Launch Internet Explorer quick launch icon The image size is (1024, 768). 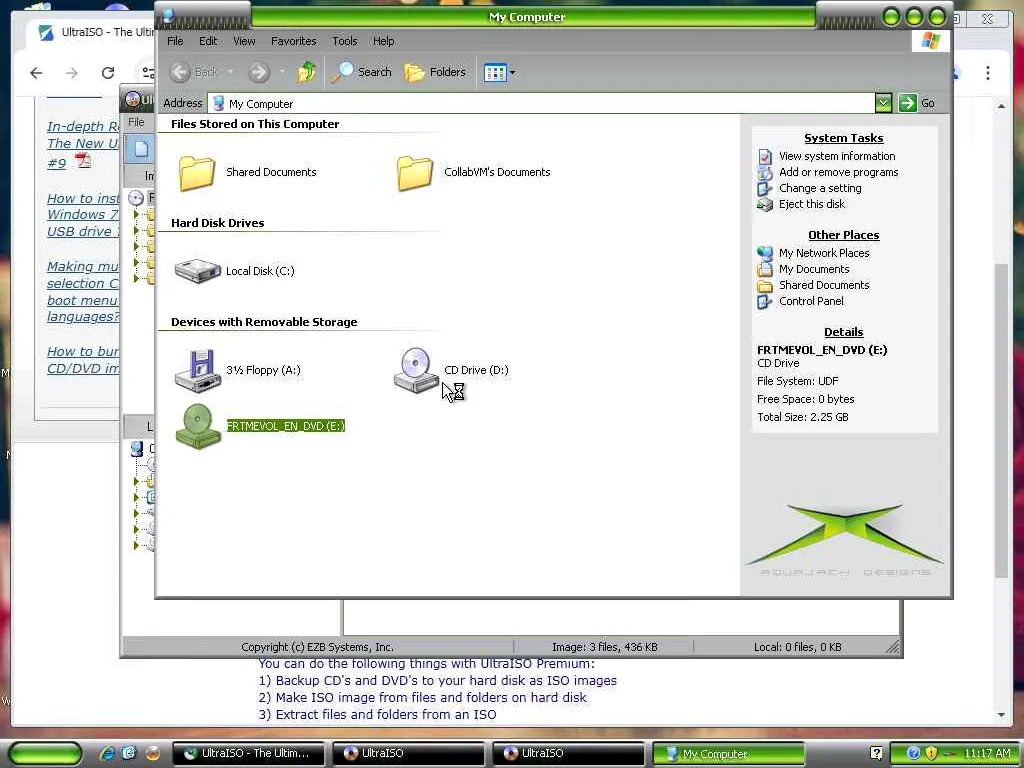[107, 753]
